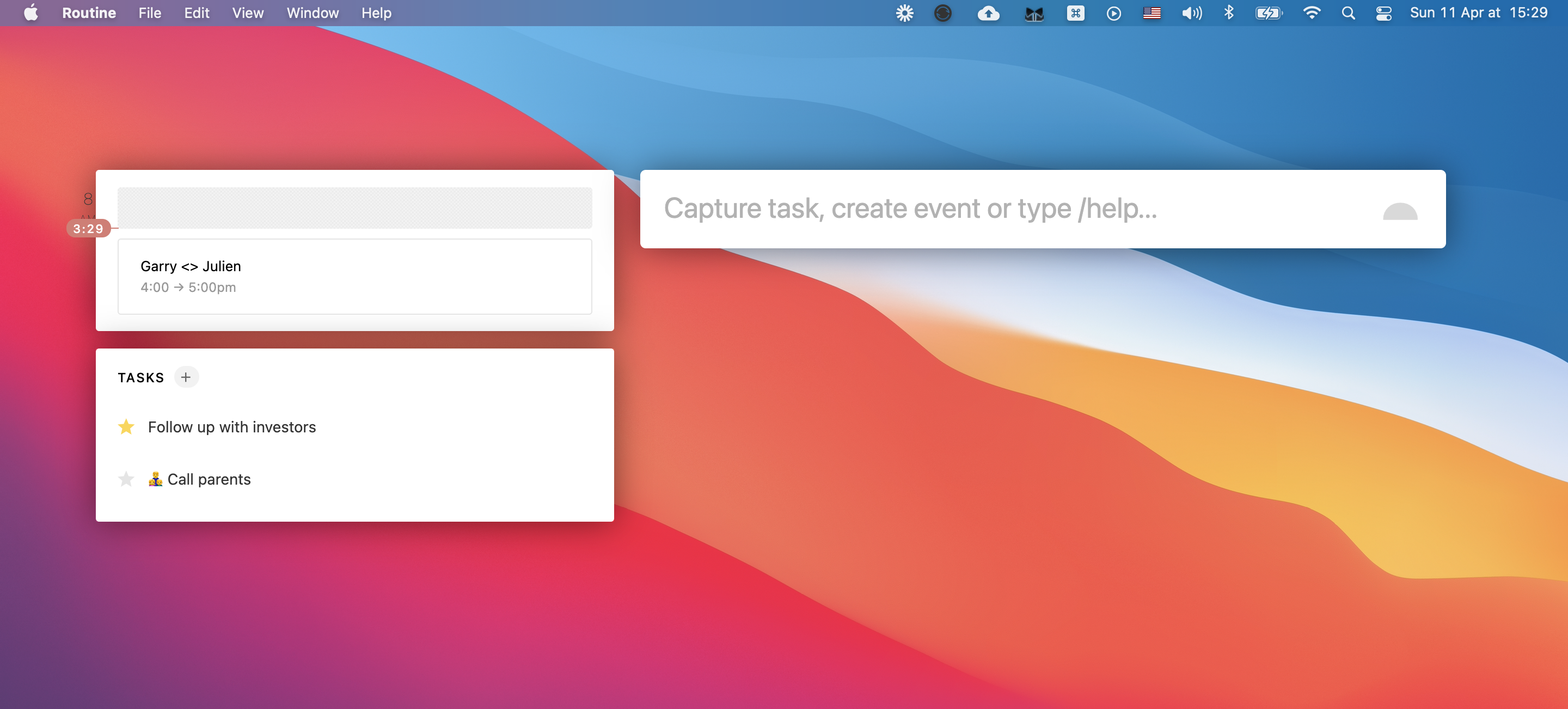Open the File menu
The height and width of the screenshot is (709, 1568).
tap(149, 13)
